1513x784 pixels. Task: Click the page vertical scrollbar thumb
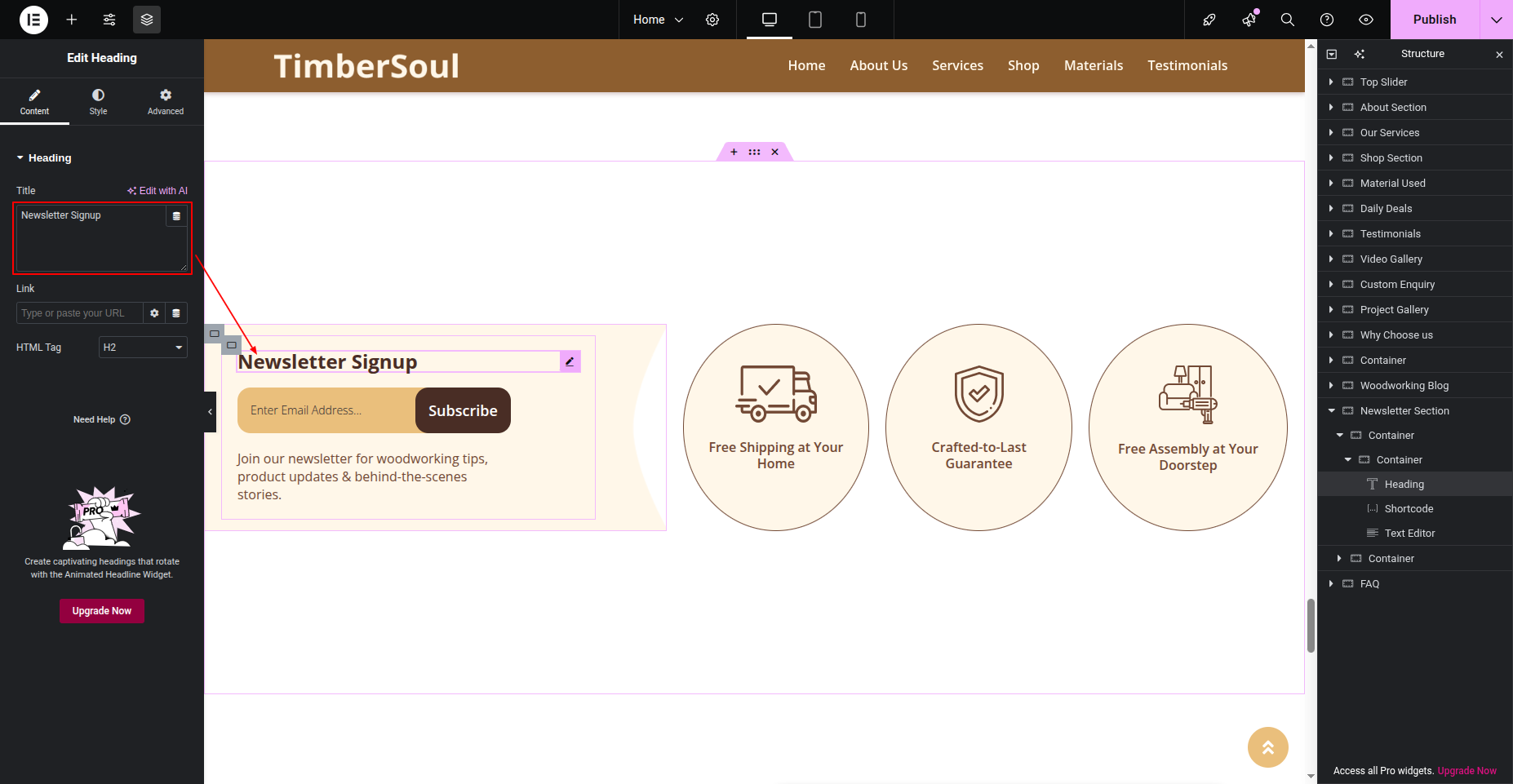click(1311, 625)
